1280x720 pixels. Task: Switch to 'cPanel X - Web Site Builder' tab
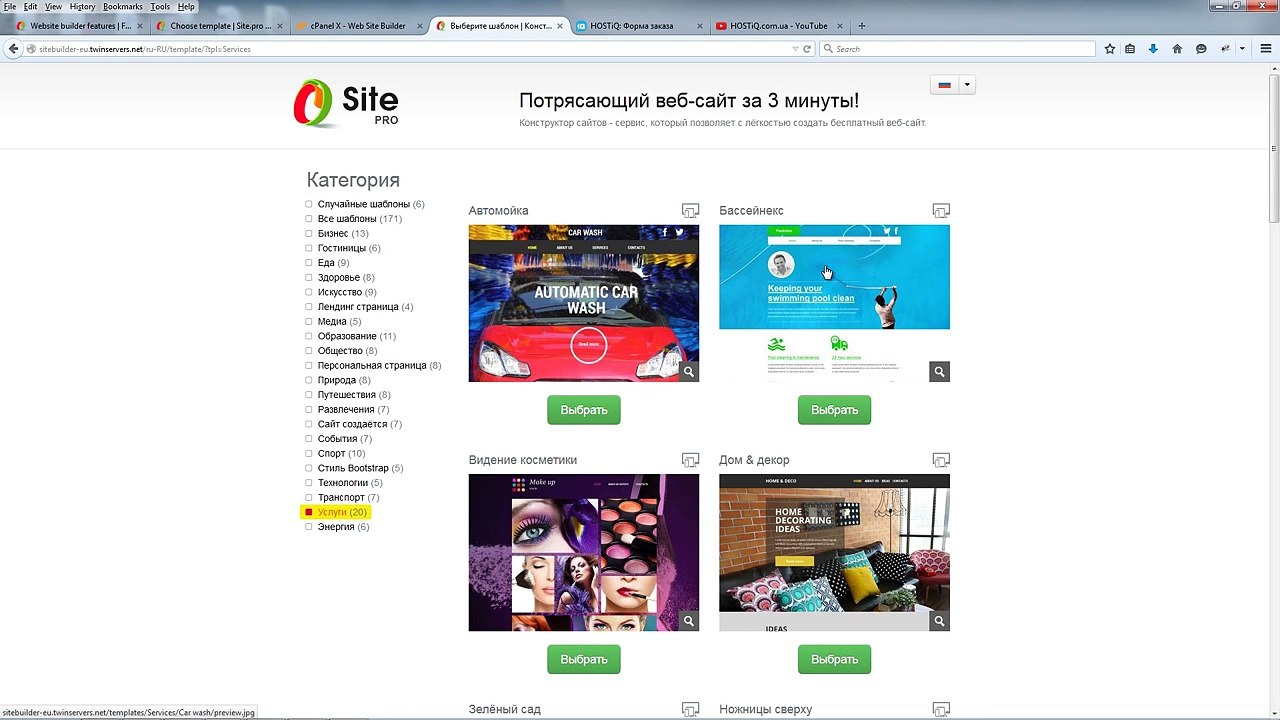click(357, 26)
